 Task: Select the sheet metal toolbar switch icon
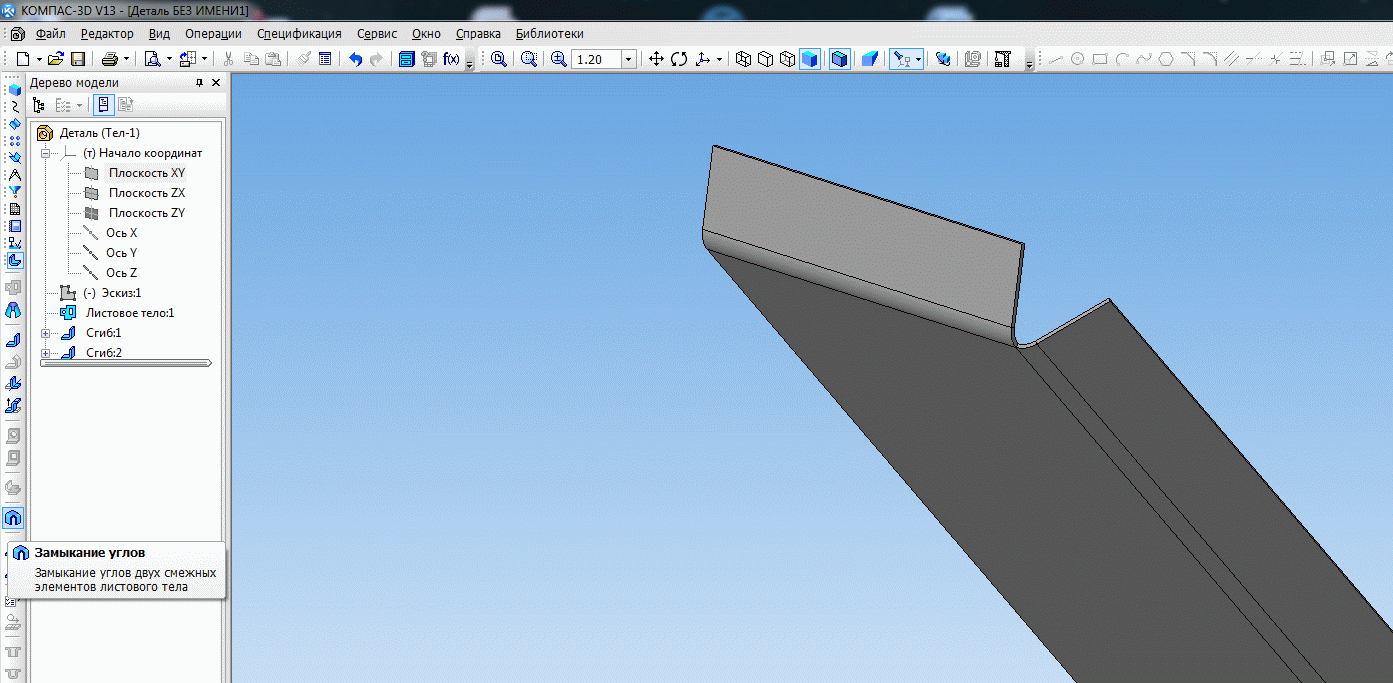click(14, 261)
